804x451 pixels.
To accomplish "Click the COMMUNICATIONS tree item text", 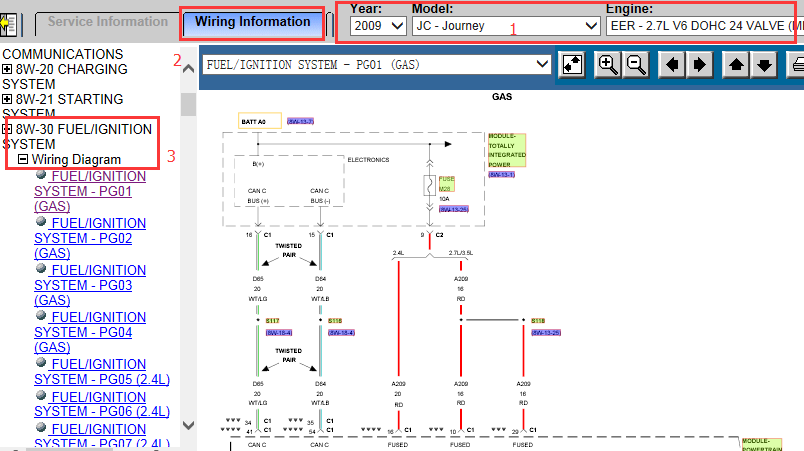I will [63, 54].
